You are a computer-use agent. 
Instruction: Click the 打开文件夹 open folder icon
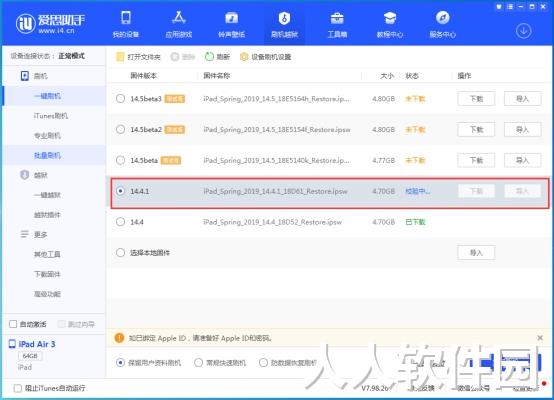tap(120, 57)
